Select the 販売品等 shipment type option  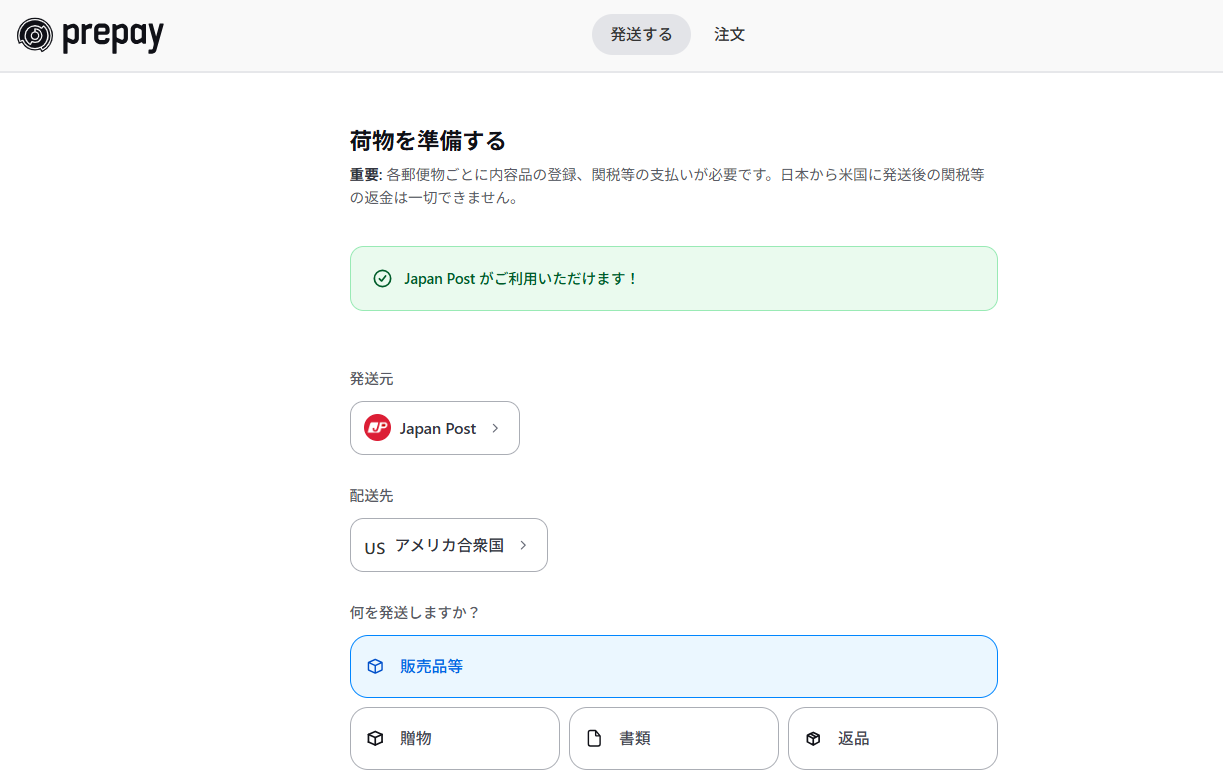[x=674, y=666]
